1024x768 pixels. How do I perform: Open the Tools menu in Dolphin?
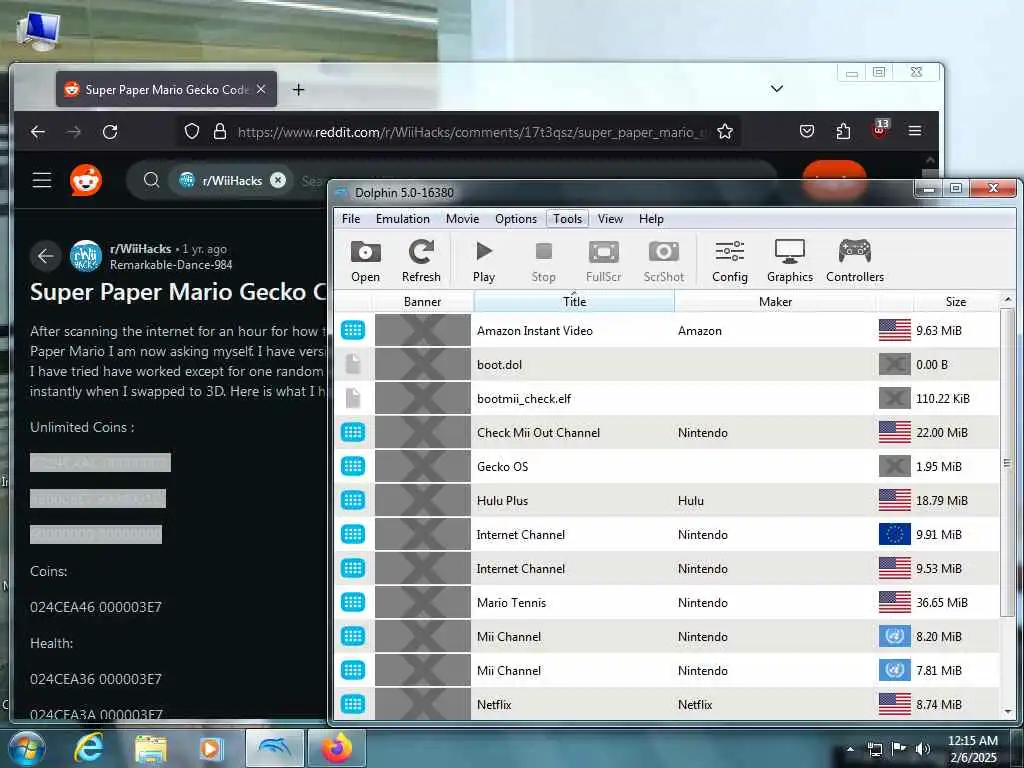568,219
